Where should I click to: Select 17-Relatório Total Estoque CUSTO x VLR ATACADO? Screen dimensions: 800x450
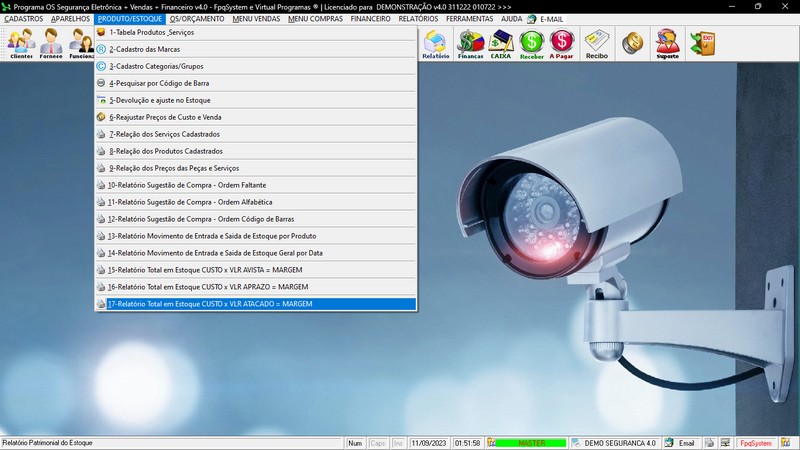[256, 304]
